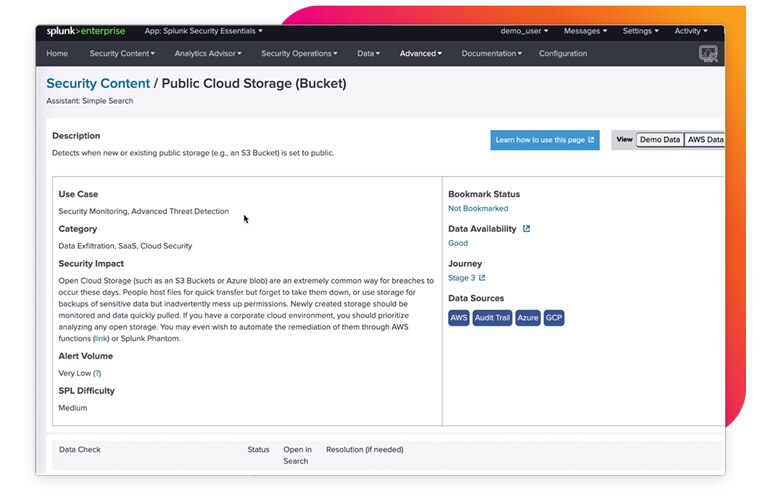Click the Data Check column header
This screenshot has height=500, width=760.
pos(80,450)
